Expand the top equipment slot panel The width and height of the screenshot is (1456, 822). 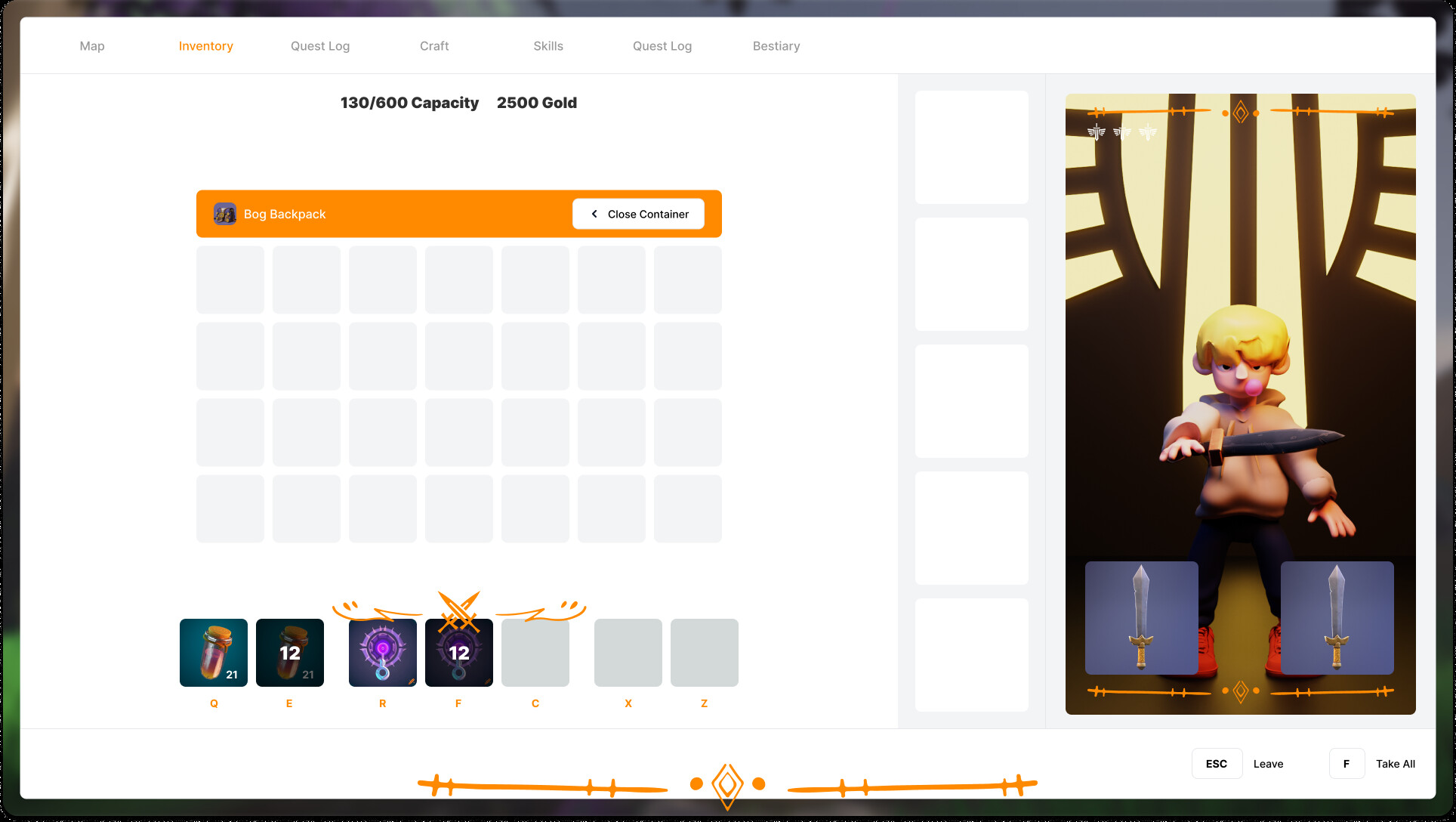tap(972, 147)
